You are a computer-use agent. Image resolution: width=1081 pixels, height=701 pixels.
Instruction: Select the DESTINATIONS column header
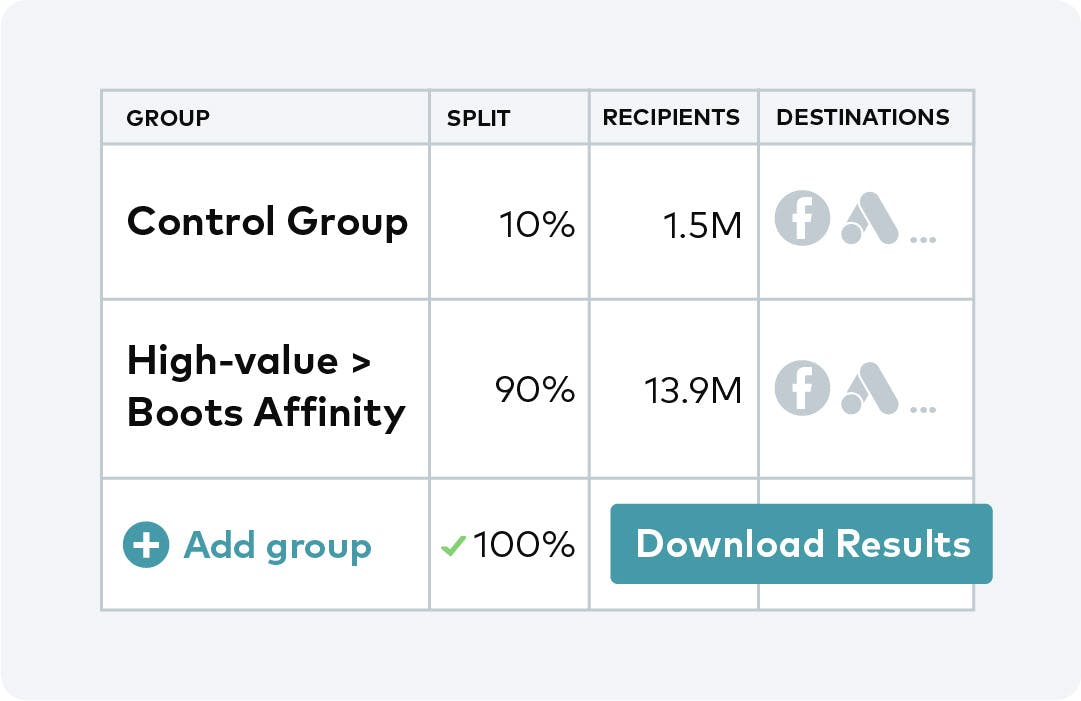(x=863, y=117)
